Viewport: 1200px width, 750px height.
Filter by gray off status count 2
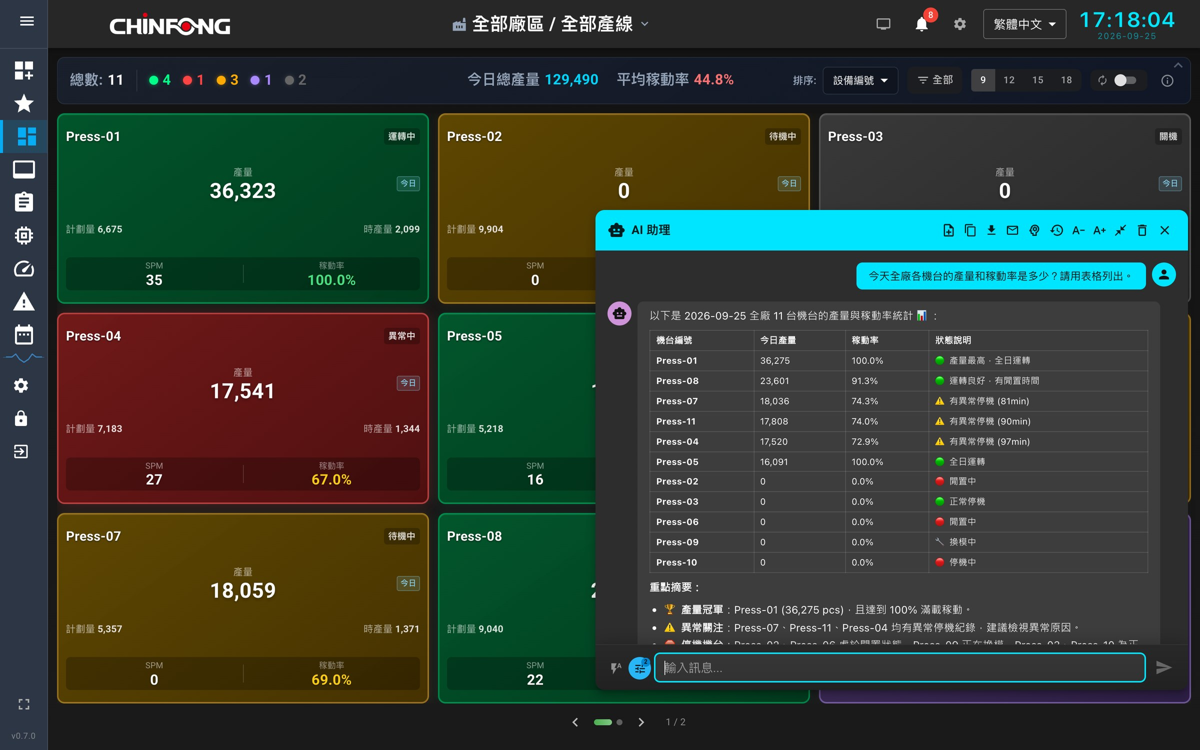295,80
